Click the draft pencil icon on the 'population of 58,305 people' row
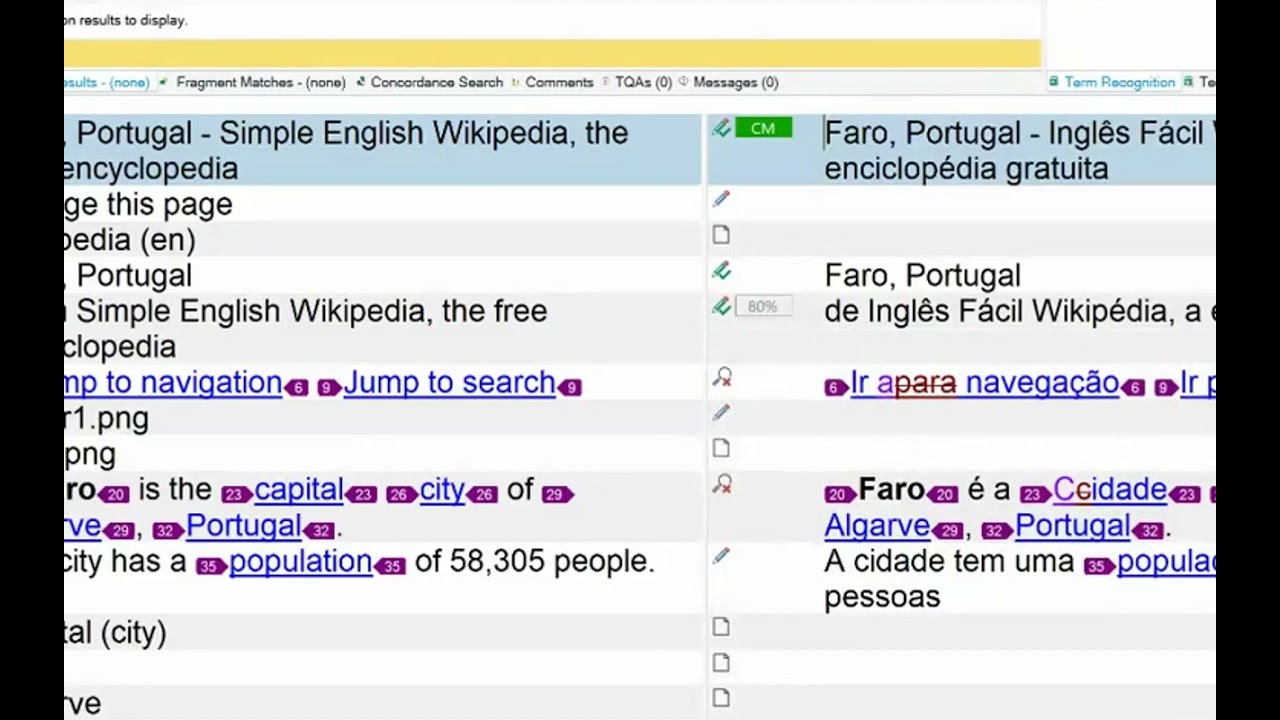The width and height of the screenshot is (1280, 720). (x=721, y=556)
